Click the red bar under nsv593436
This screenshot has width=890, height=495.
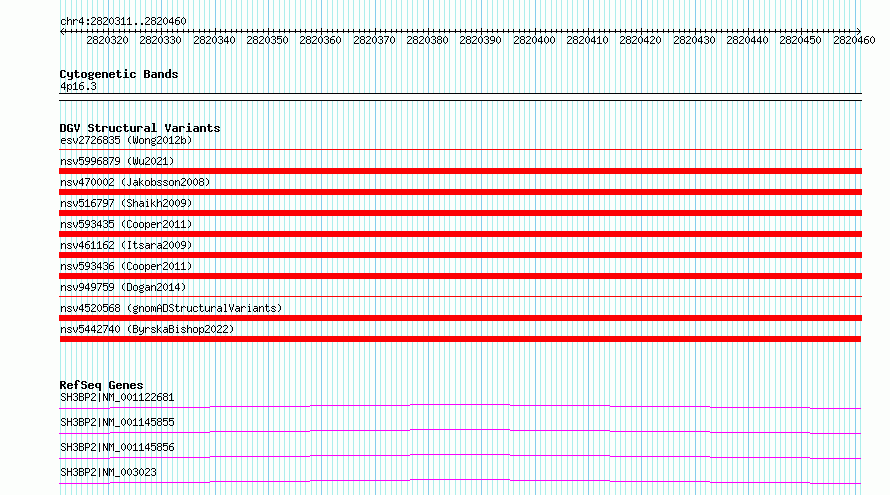460,276
